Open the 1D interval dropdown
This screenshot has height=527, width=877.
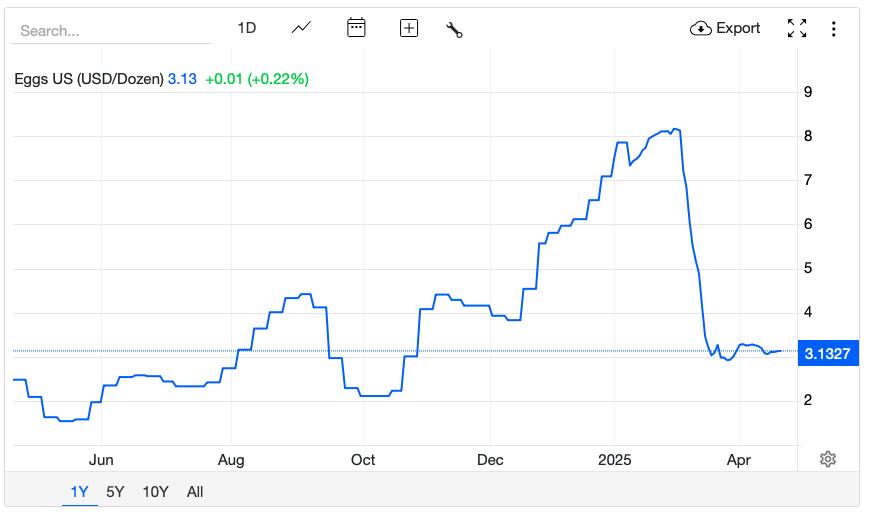[247, 28]
